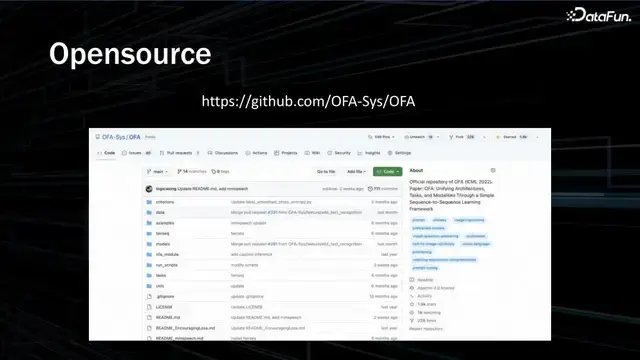Click the Fork button
This screenshot has width=640, height=360.
pyautogui.click(x=462, y=137)
